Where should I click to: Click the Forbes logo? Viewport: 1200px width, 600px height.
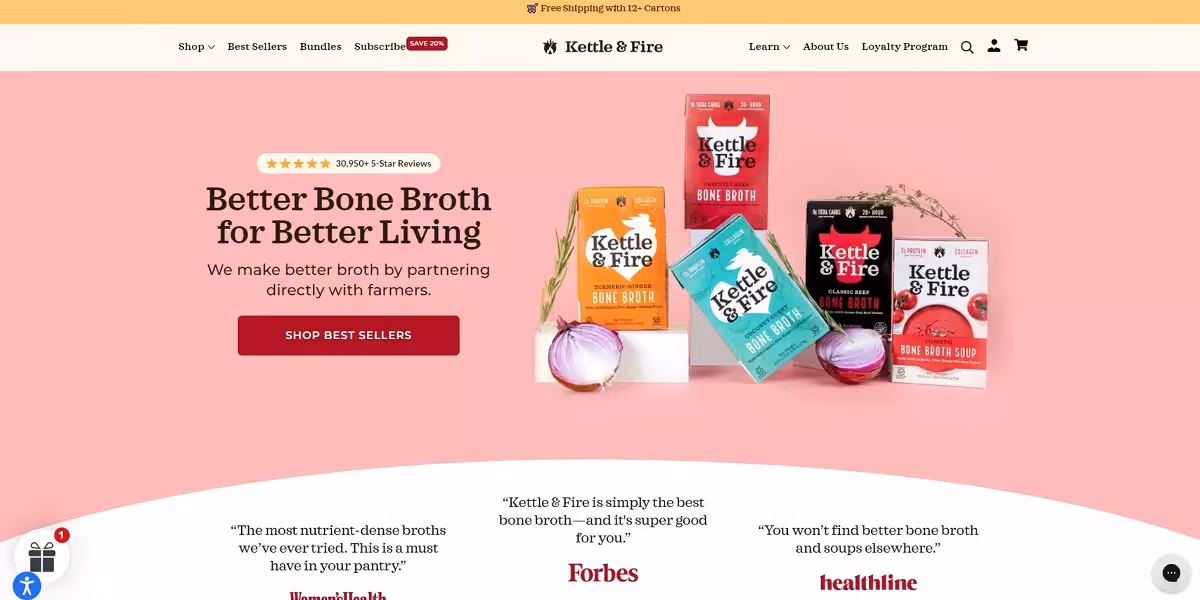603,573
